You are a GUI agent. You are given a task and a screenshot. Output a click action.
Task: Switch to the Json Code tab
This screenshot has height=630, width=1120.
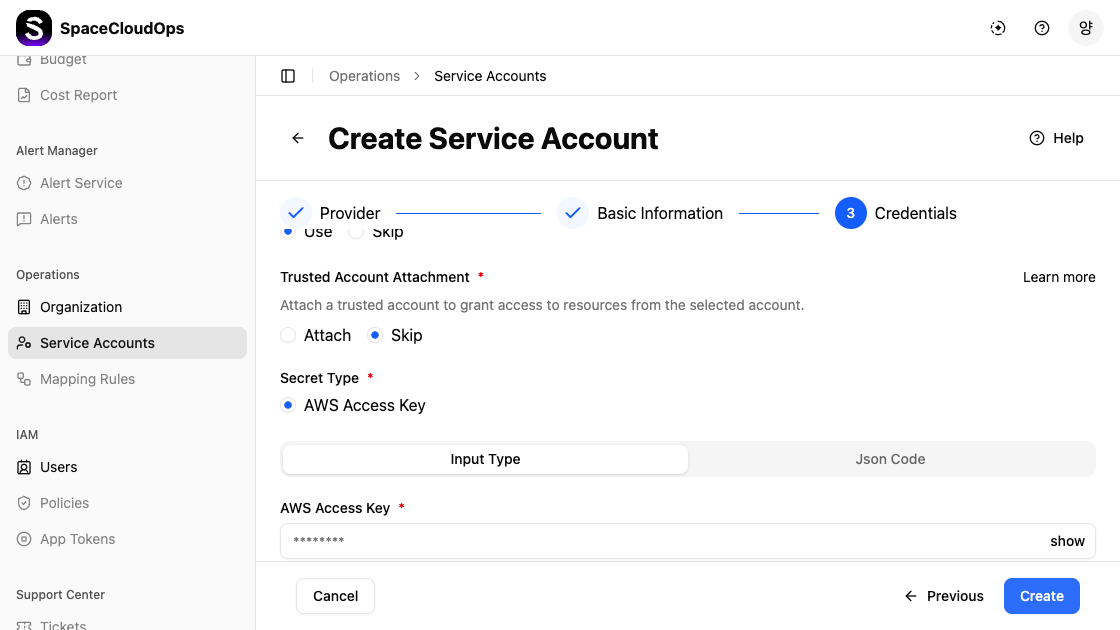point(890,459)
